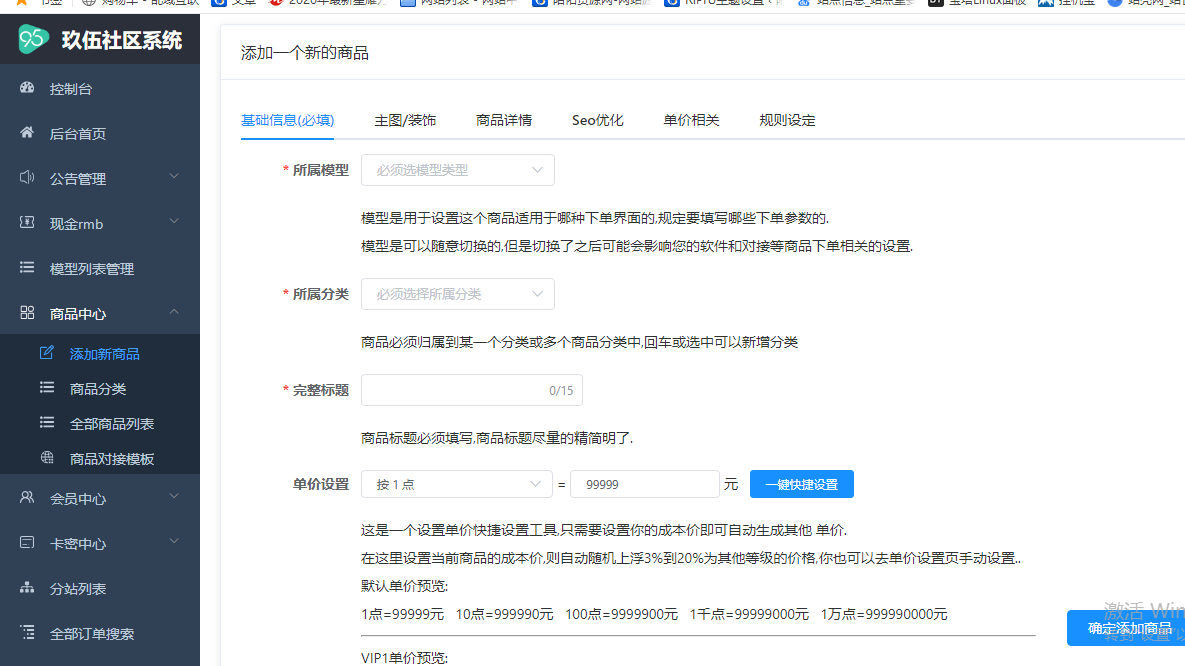1185x666 pixels.
Task: Switch to 基础信息(必填) tab
Action: click(x=287, y=120)
